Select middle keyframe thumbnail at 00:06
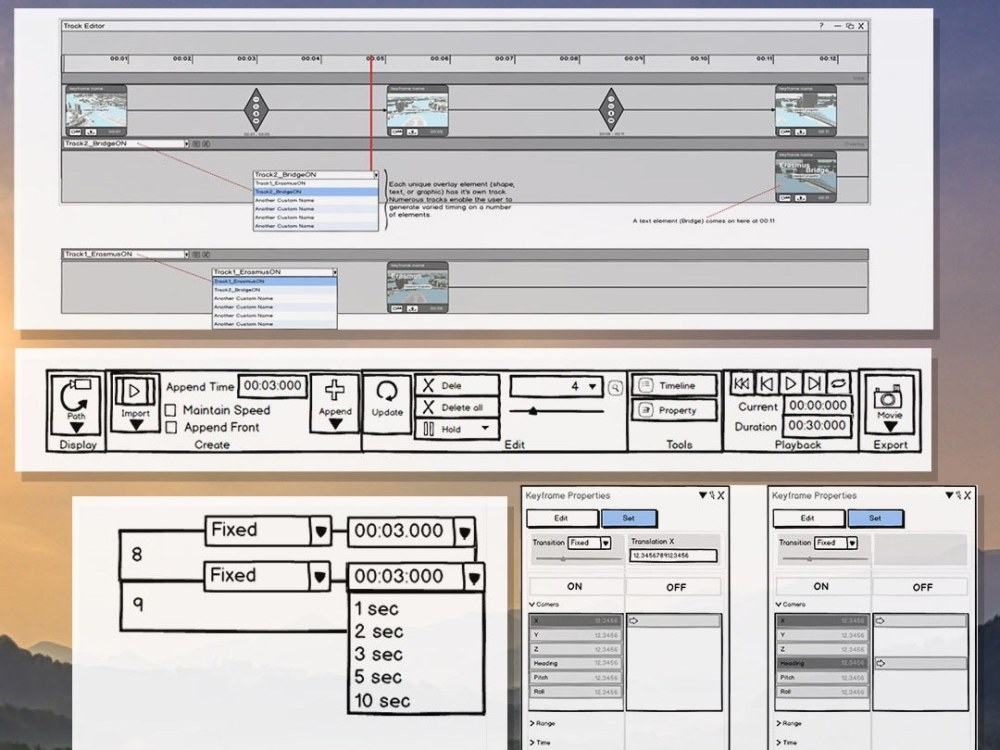The height and width of the screenshot is (750, 1000). coord(417,111)
